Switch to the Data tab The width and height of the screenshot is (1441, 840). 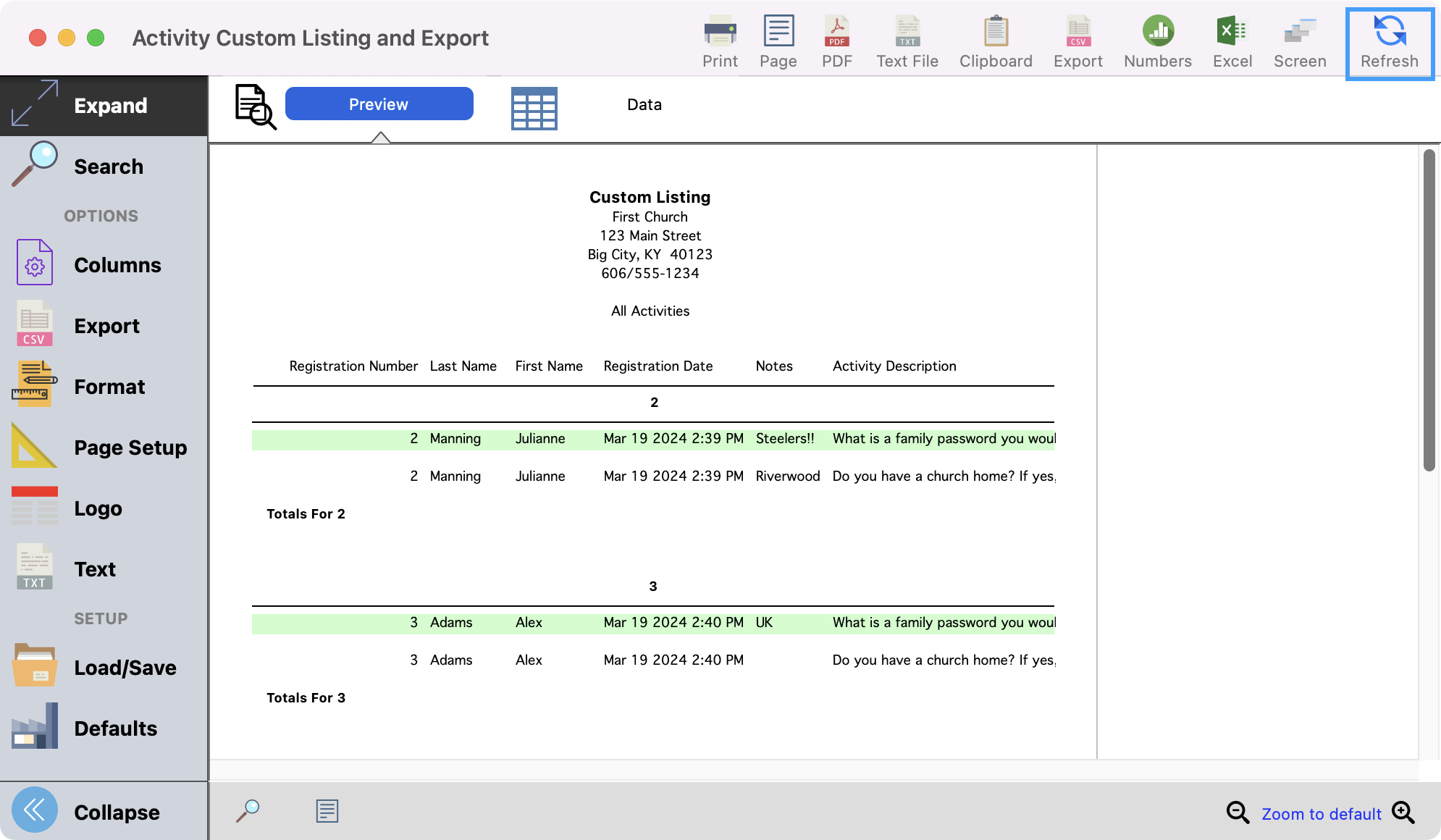644,104
